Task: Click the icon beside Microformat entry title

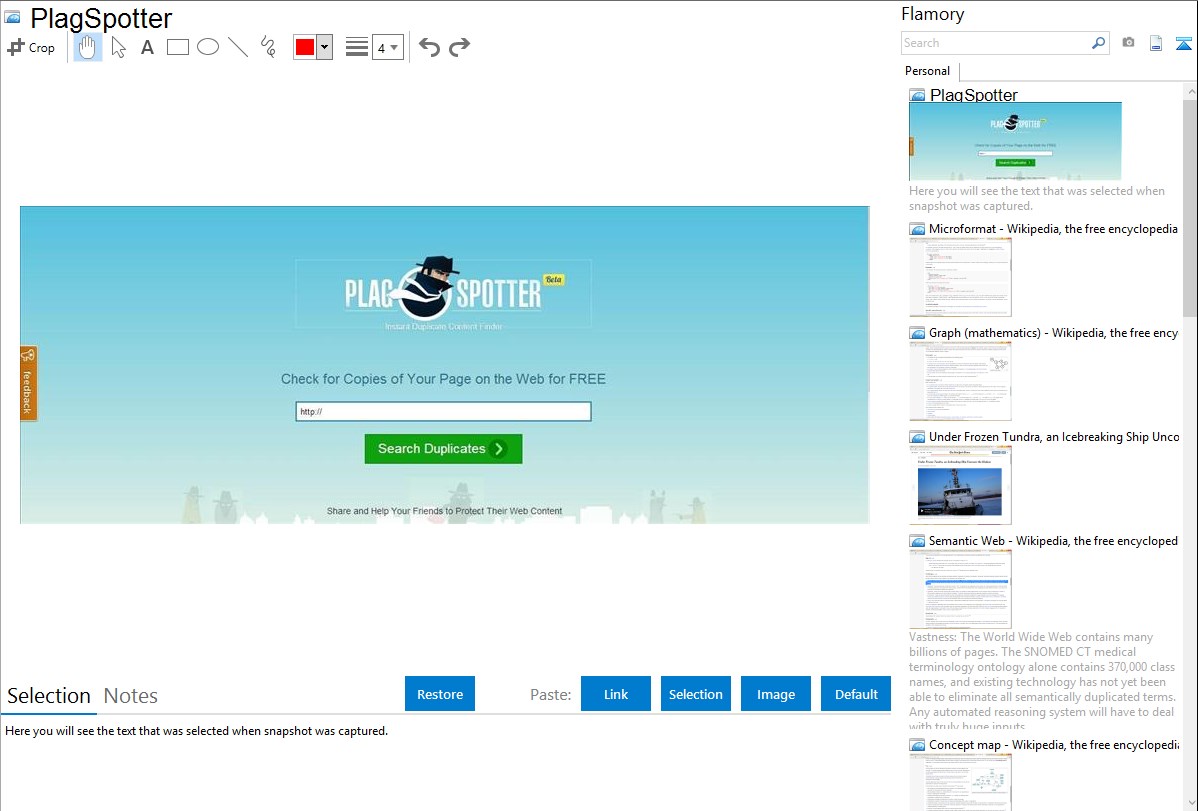Action: (x=917, y=229)
